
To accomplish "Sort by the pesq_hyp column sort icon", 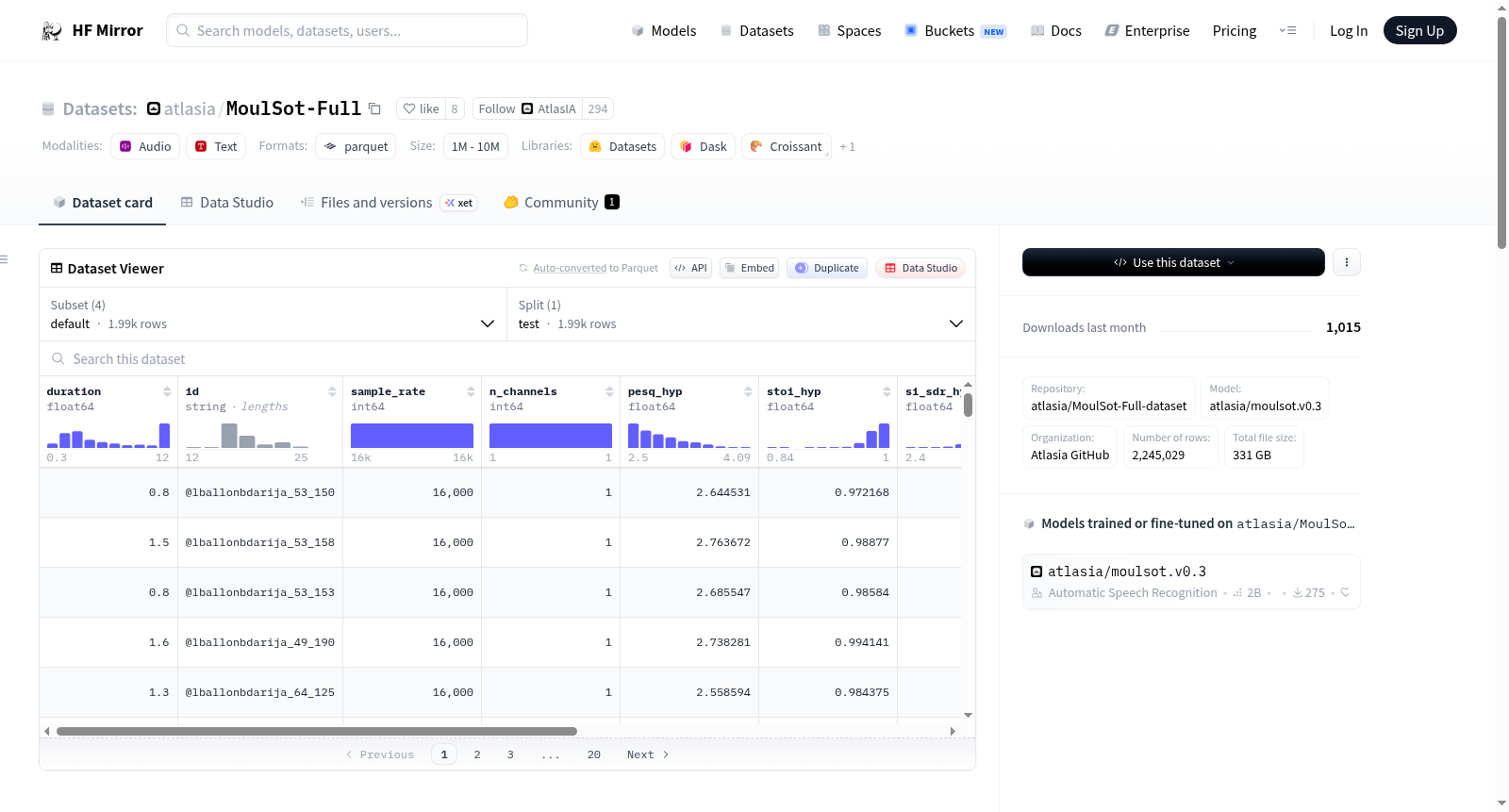I will pyautogui.click(x=748, y=391).
